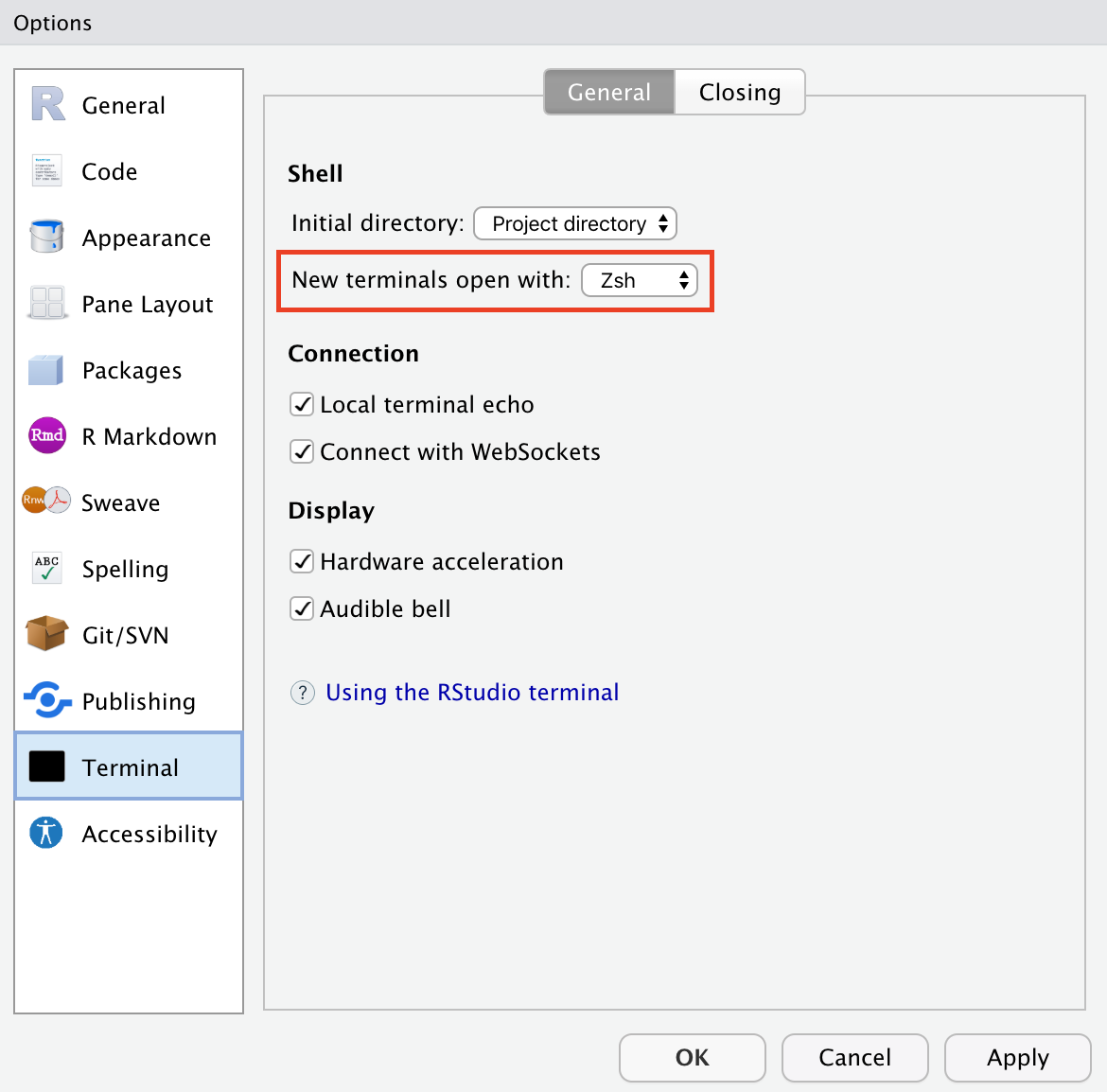Select the General tab at top

click(608, 92)
